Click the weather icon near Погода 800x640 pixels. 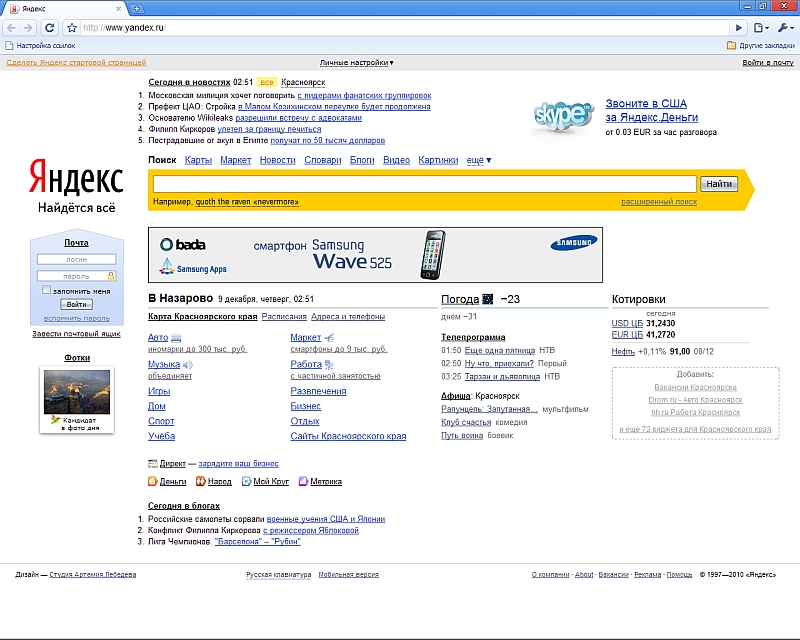(x=488, y=299)
